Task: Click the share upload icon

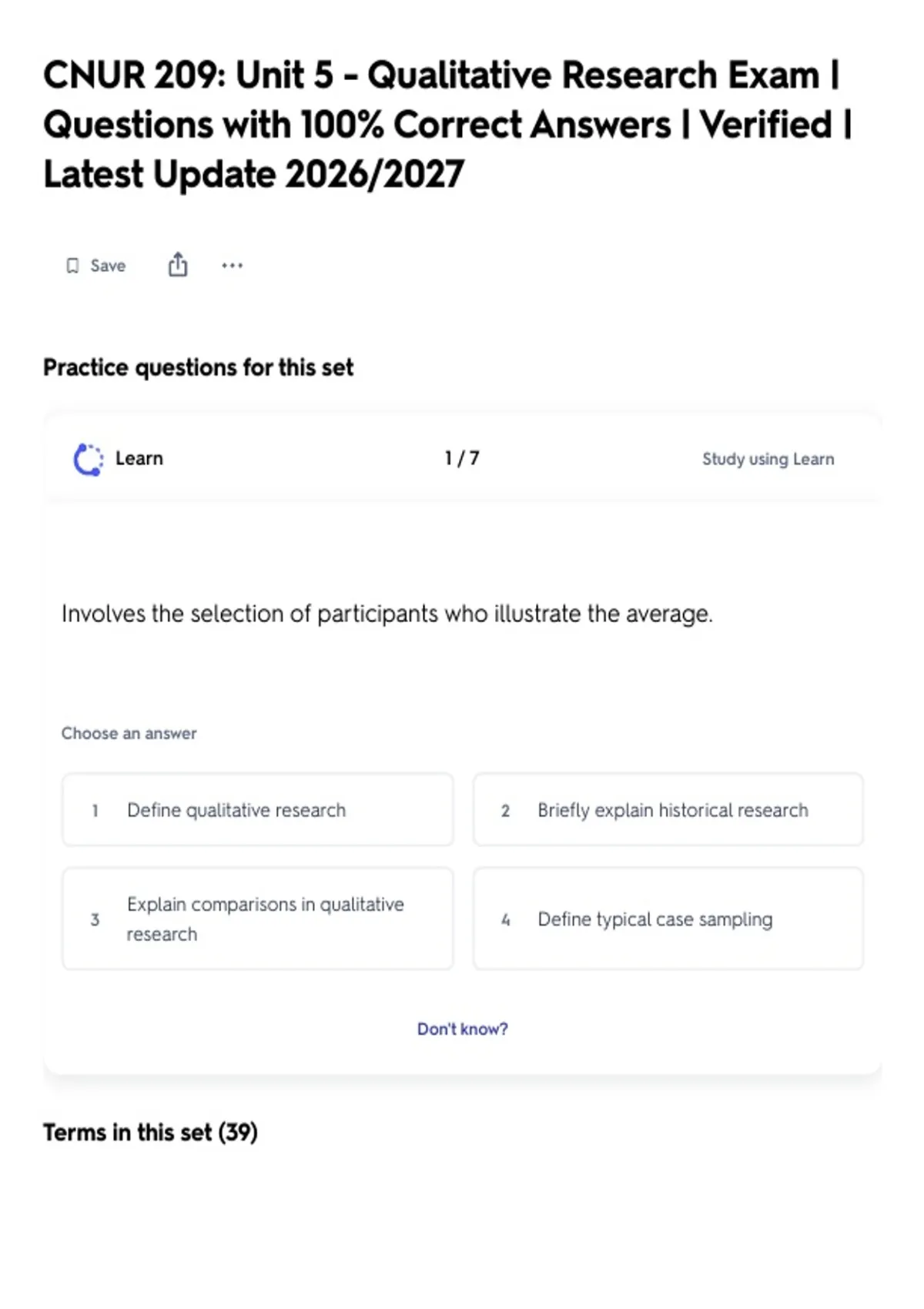Action: pos(178,264)
